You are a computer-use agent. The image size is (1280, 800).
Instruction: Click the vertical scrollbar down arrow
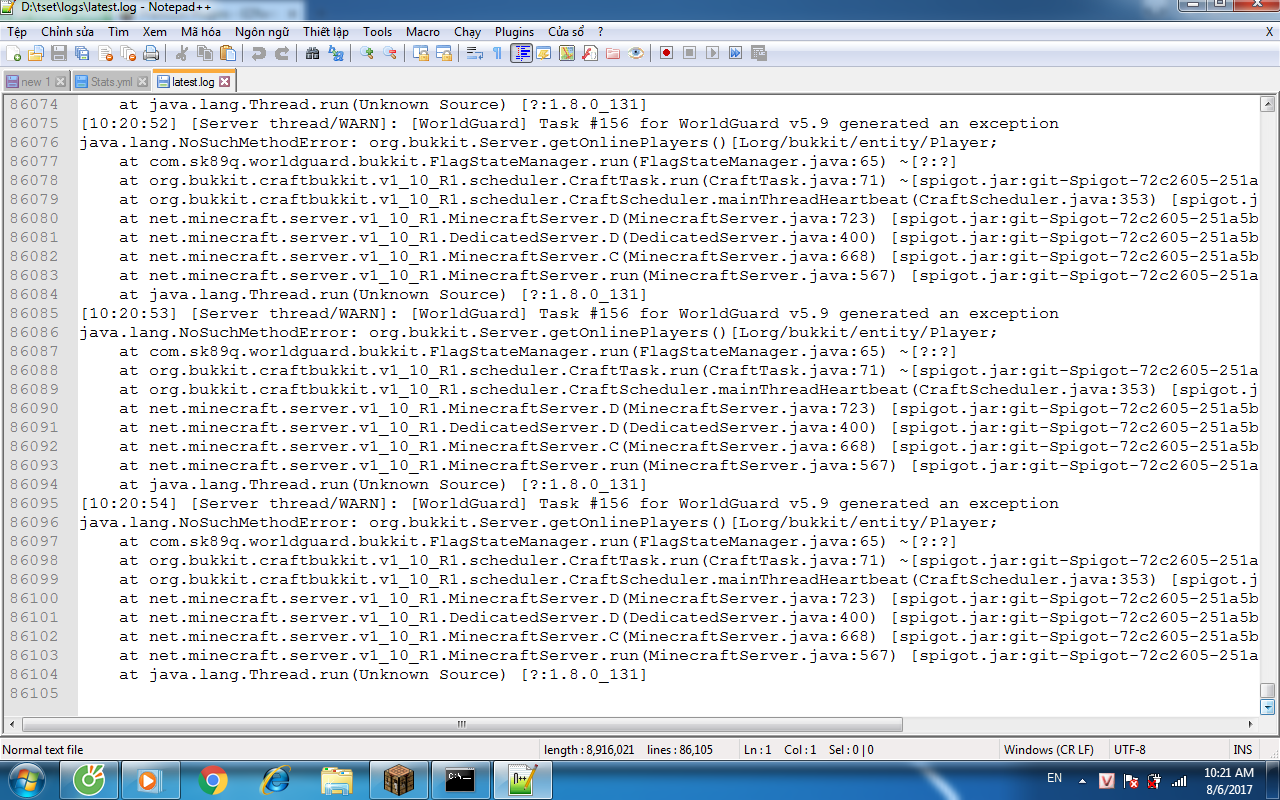pos(1267,707)
